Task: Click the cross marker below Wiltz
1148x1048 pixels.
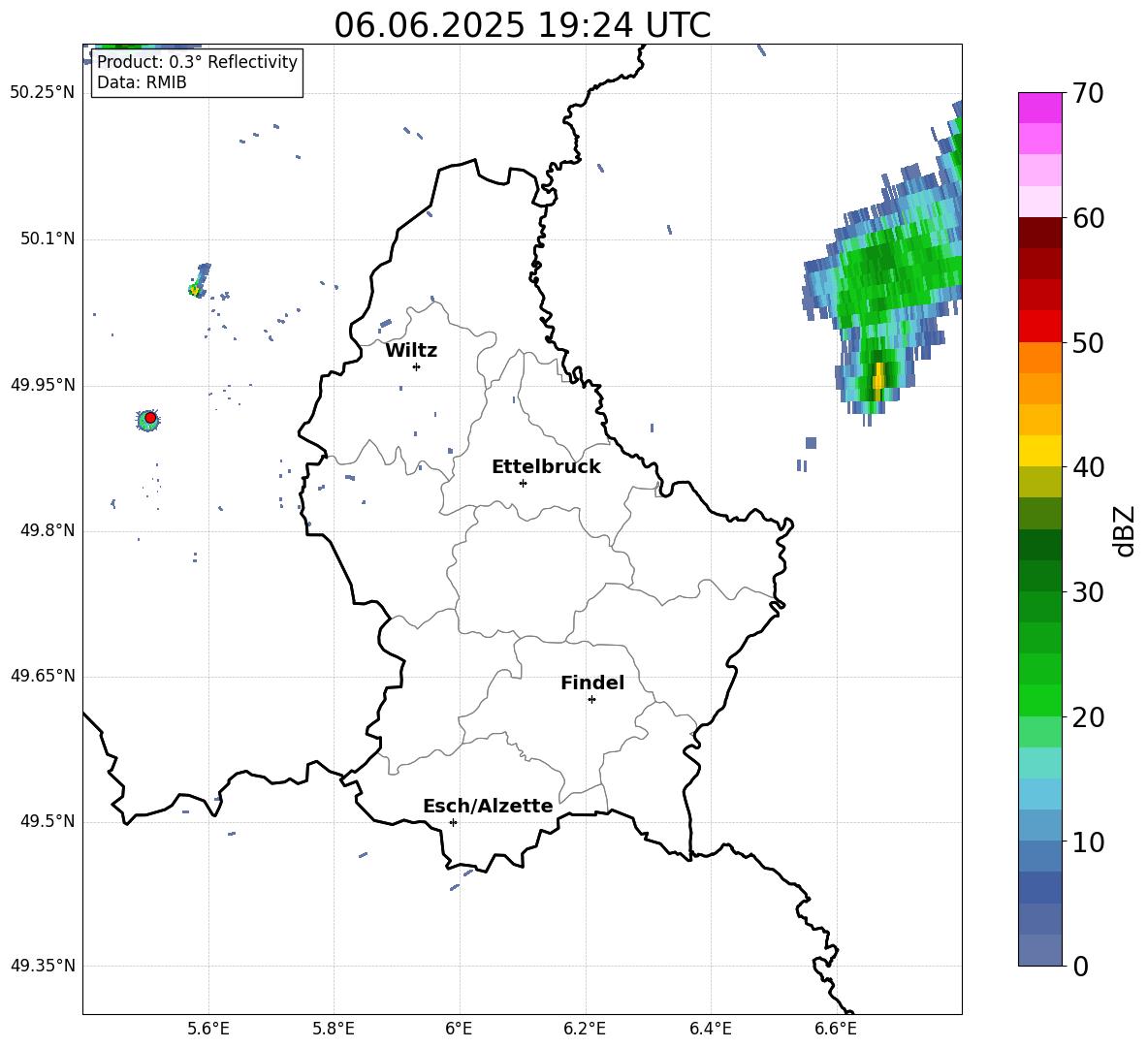Action: click(x=416, y=366)
